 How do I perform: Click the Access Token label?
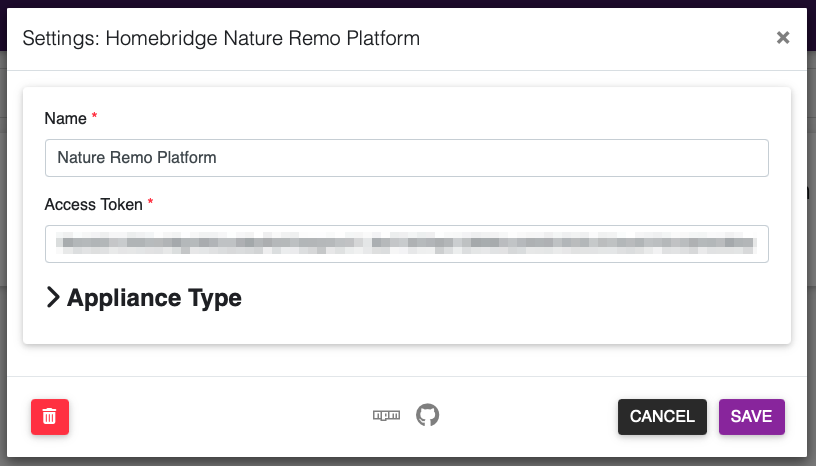94,204
